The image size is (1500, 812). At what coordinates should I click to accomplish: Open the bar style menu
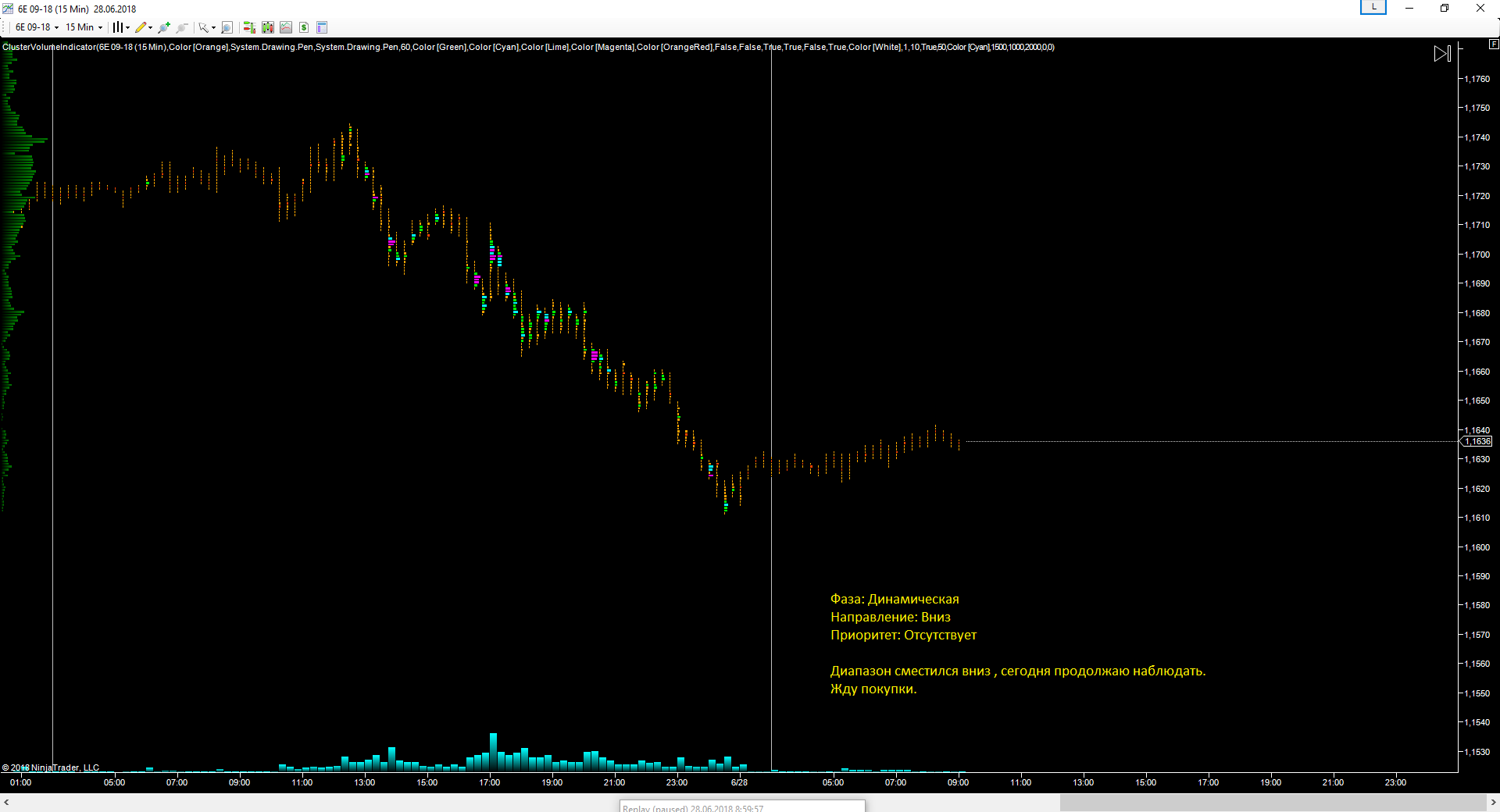[120, 27]
